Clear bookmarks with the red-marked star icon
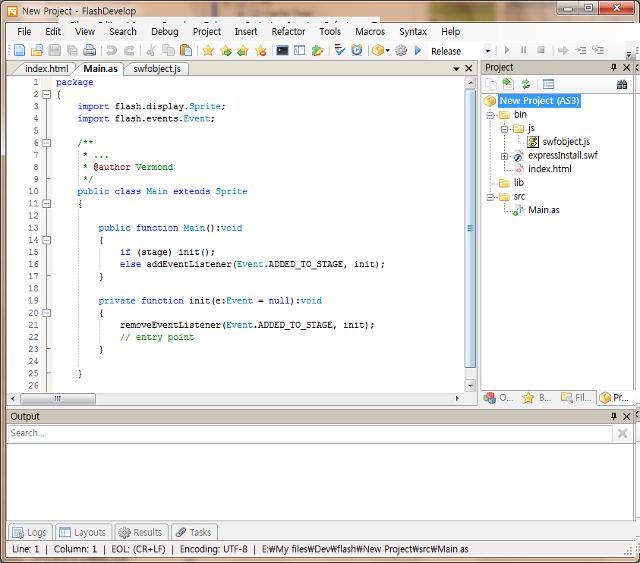Image resolution: width=640 pixels, height=563 pixels. (x=260, y=50)
